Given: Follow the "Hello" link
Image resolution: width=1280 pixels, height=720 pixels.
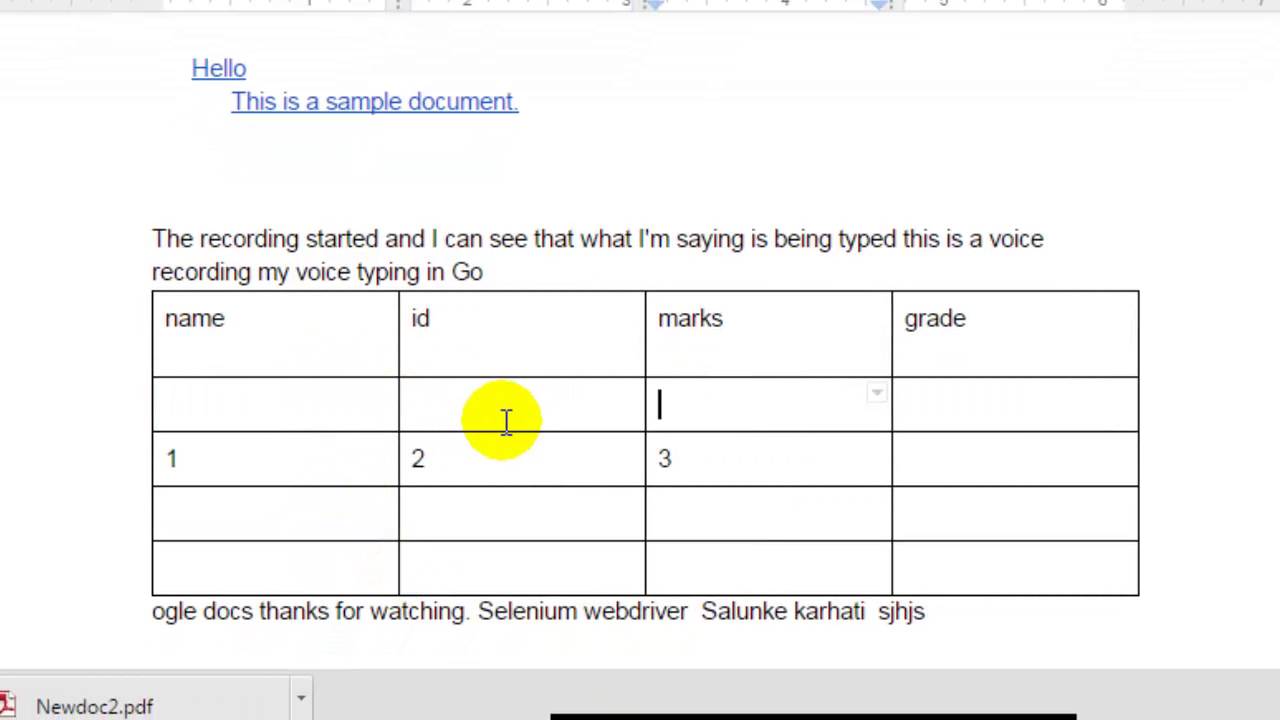Looking at the screenshot, I should (219, 68).
